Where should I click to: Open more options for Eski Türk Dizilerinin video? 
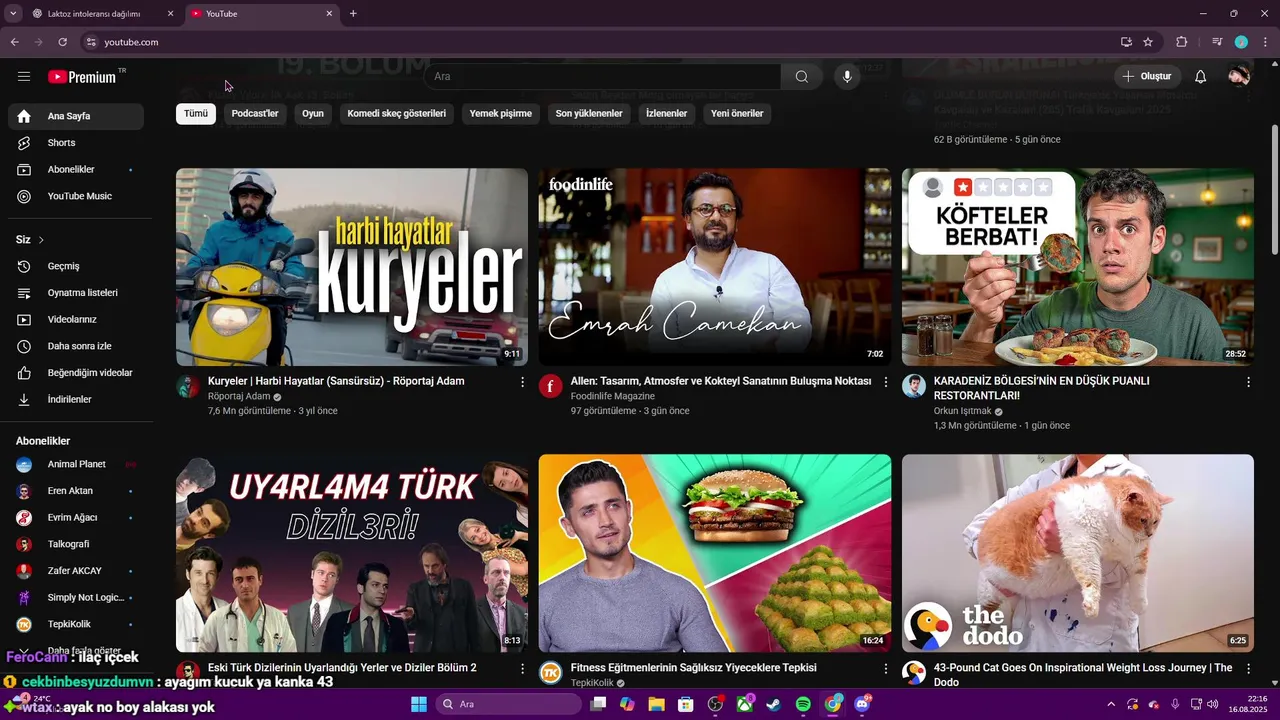coord(522,668)
